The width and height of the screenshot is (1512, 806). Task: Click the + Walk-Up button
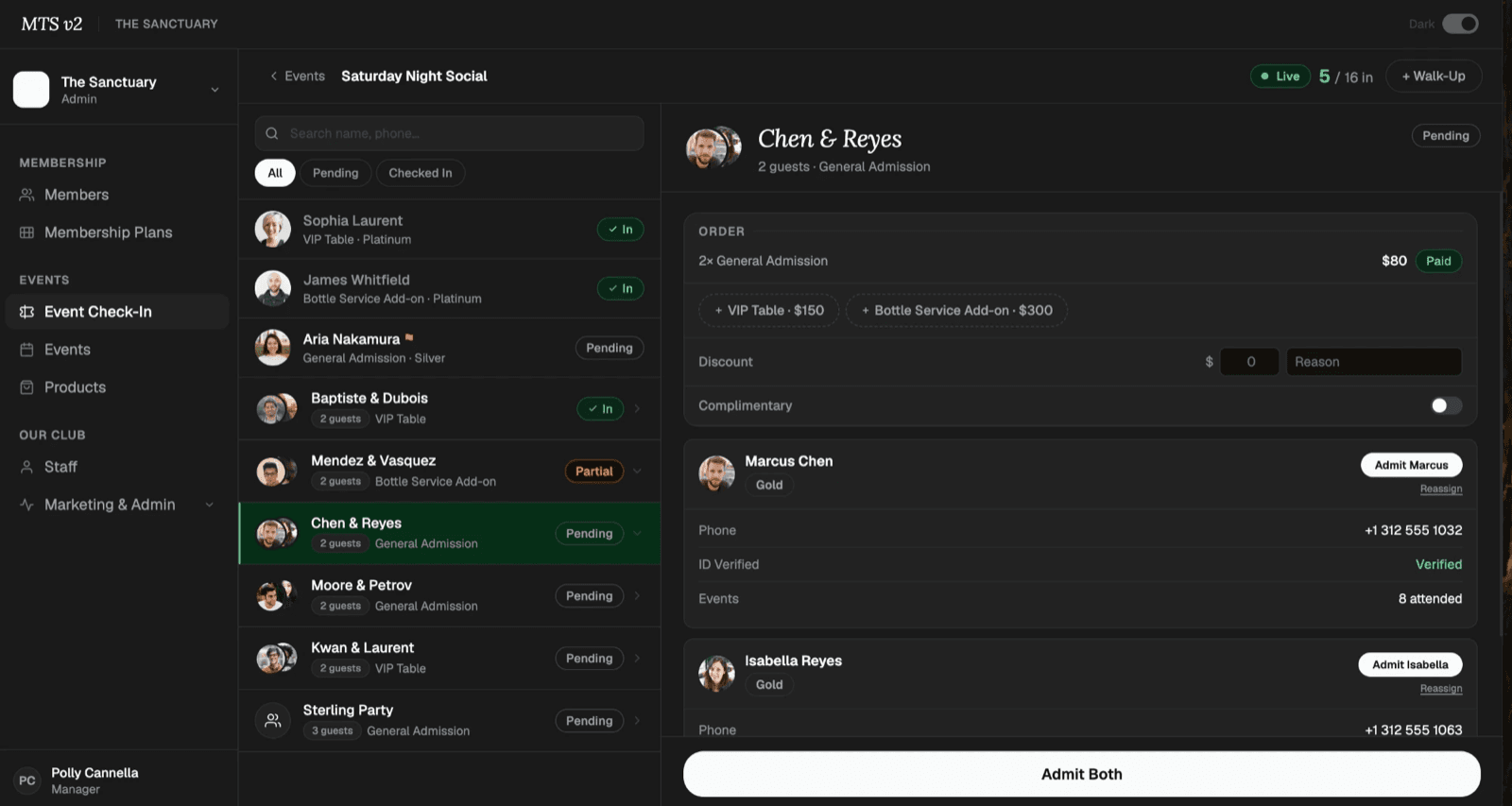click(1434, 77)
